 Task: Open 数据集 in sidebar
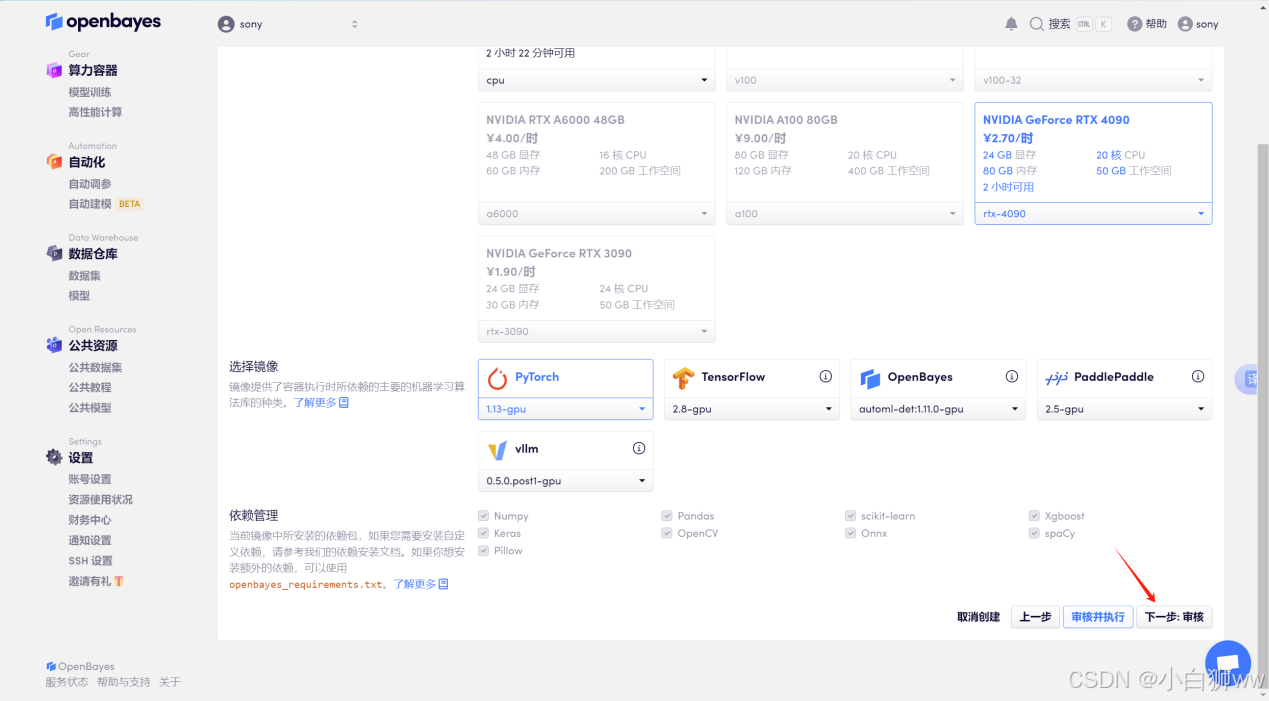(84, 275)
